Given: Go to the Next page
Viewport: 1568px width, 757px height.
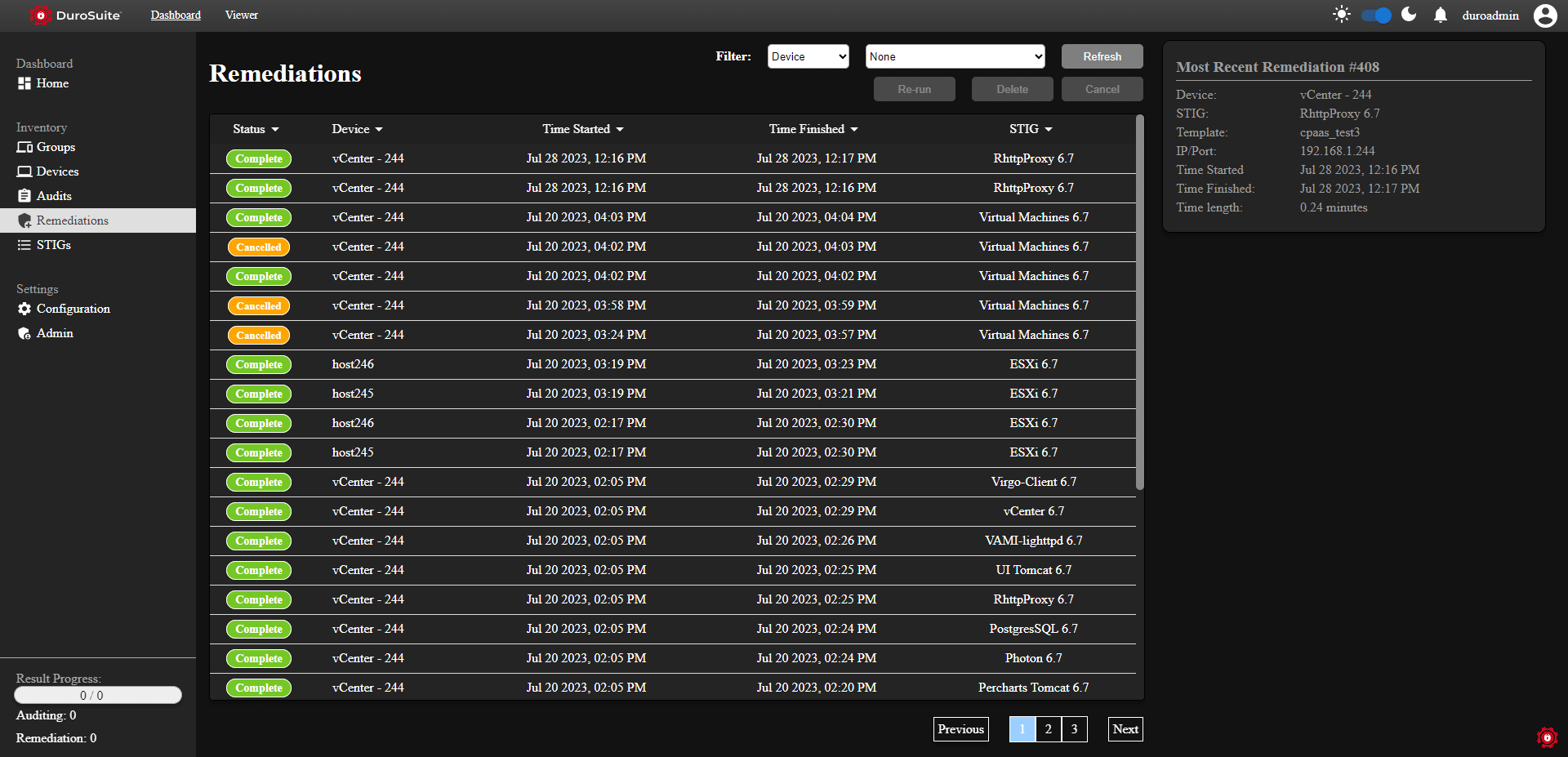Looking at the screenshot, I should point(1125,729).
